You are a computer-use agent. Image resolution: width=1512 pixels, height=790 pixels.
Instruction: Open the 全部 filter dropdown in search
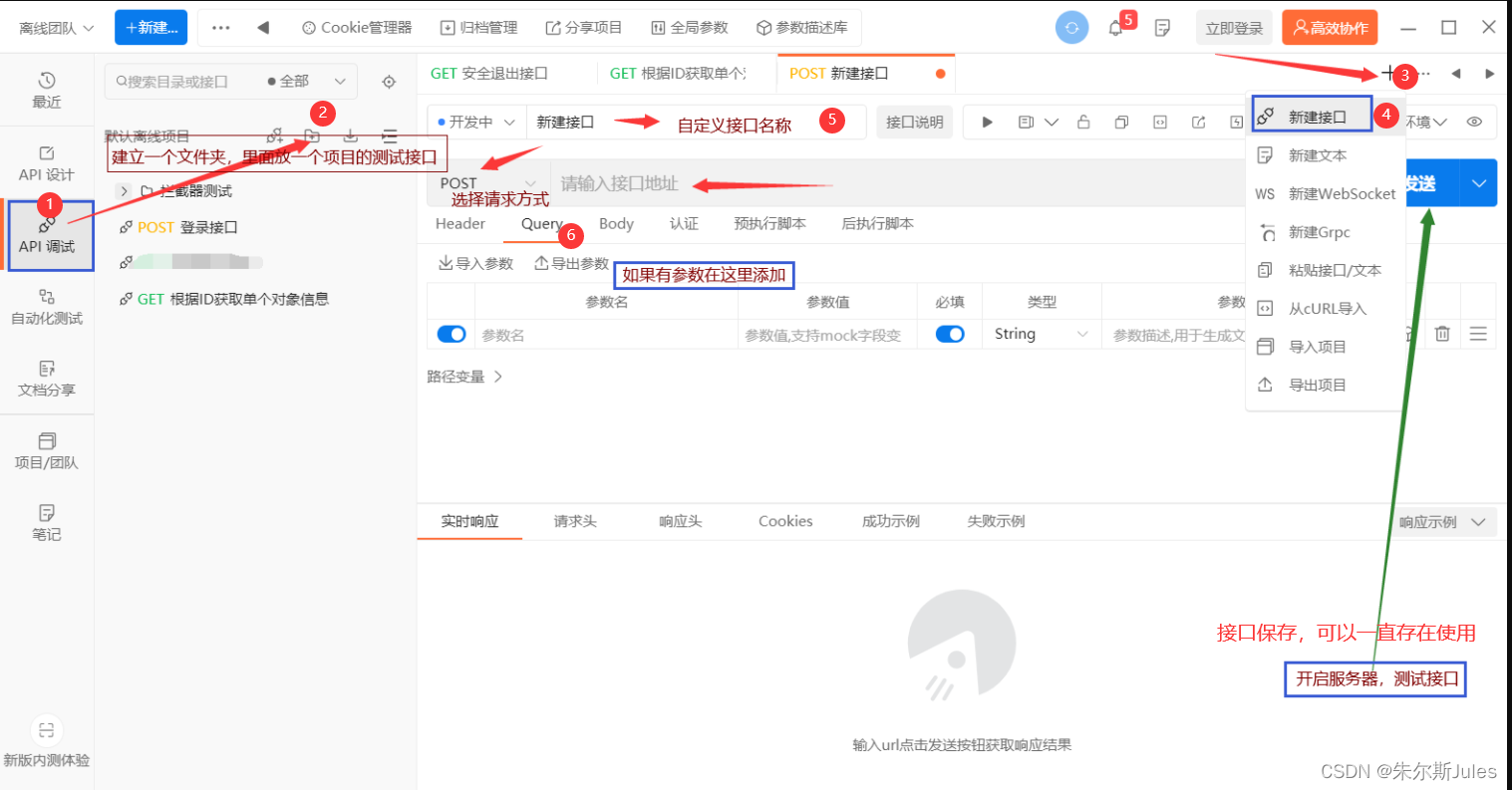click(x=307, y=82)
